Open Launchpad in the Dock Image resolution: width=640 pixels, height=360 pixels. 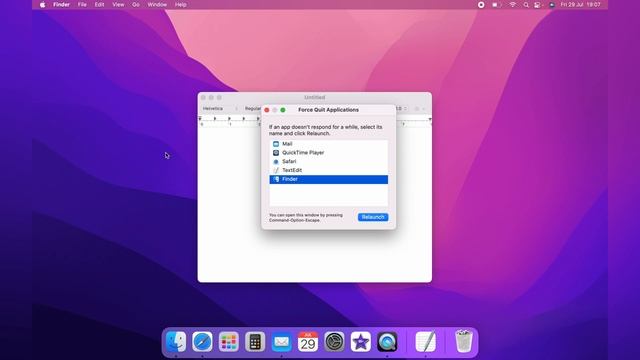[229, 342]
